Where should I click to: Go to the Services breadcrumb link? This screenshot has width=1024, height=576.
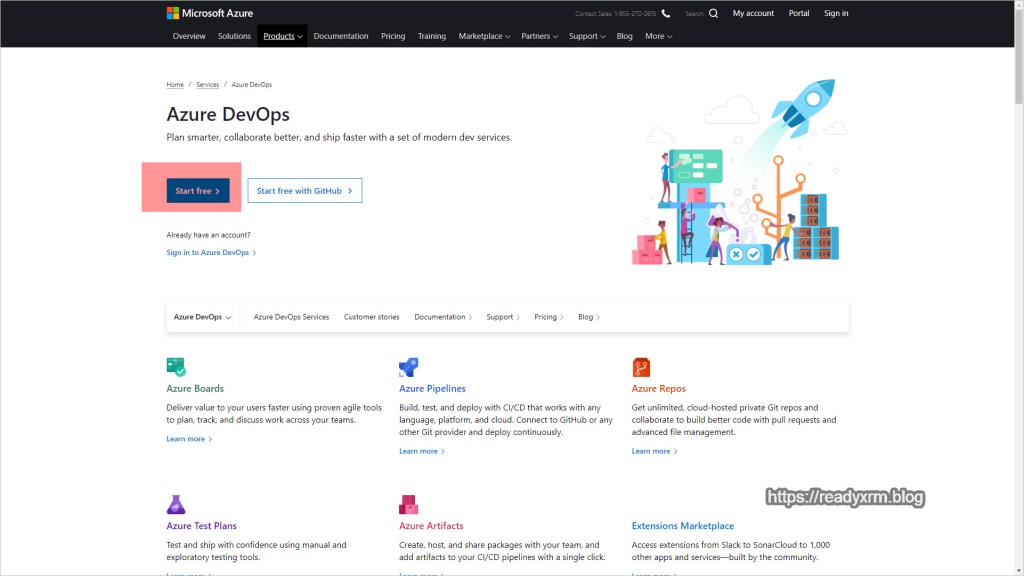point(207,85)
